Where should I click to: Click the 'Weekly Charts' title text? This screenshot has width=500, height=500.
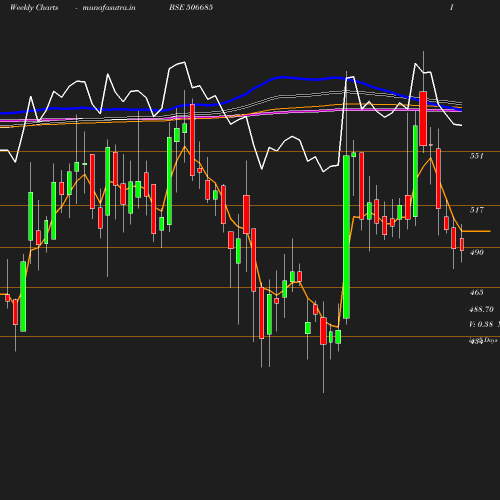(34, 7)
